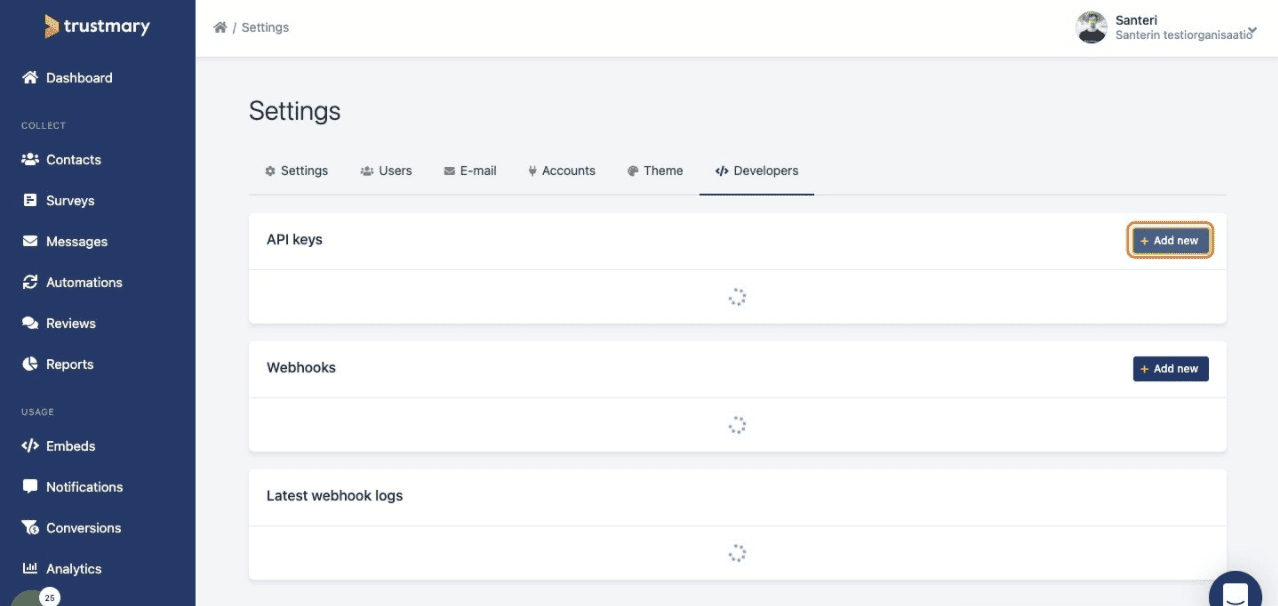Click the Messages envelope icon
The width and height of the screenshot is (1278, 606).
pos(30,242)
